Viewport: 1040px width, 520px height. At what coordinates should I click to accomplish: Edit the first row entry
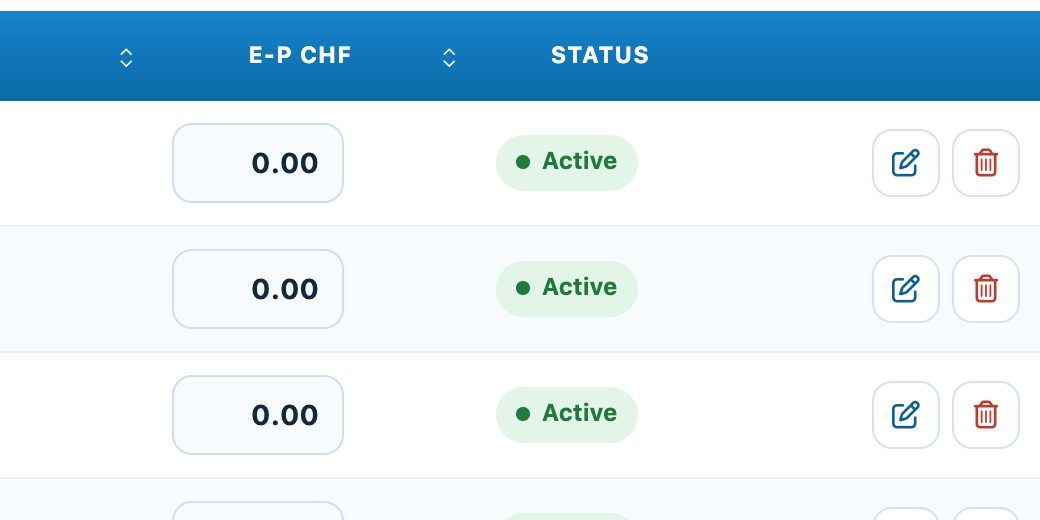pyautogui.click(x=905, y=163)
